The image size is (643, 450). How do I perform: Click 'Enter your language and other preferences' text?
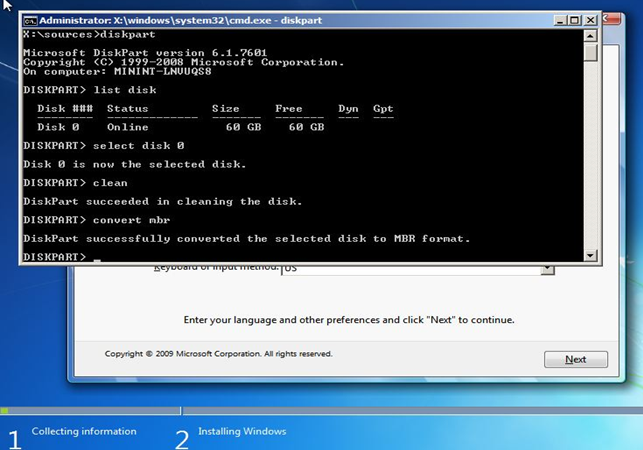pos(349,320)
